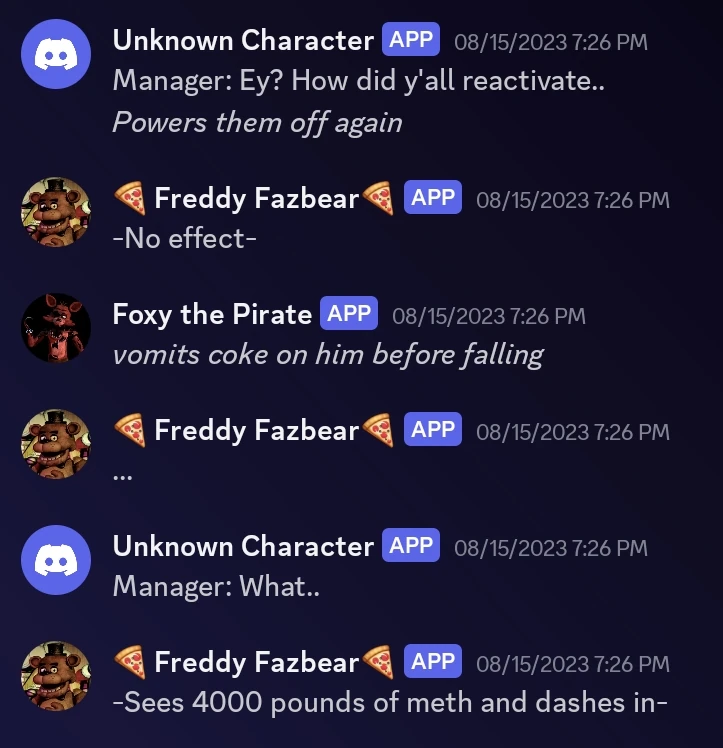The image size is (723, 748).
Task: Click Freddy Fazbear's avatar beside the "-No effect-" message
Action: pyautogui.click(x=55, y=212)
